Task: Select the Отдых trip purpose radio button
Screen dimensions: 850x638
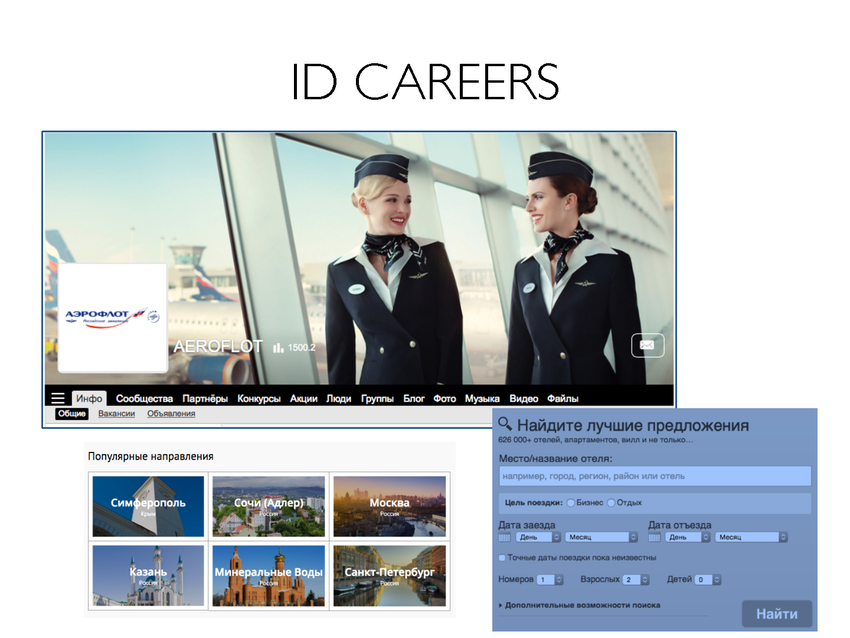Action: 611,503
